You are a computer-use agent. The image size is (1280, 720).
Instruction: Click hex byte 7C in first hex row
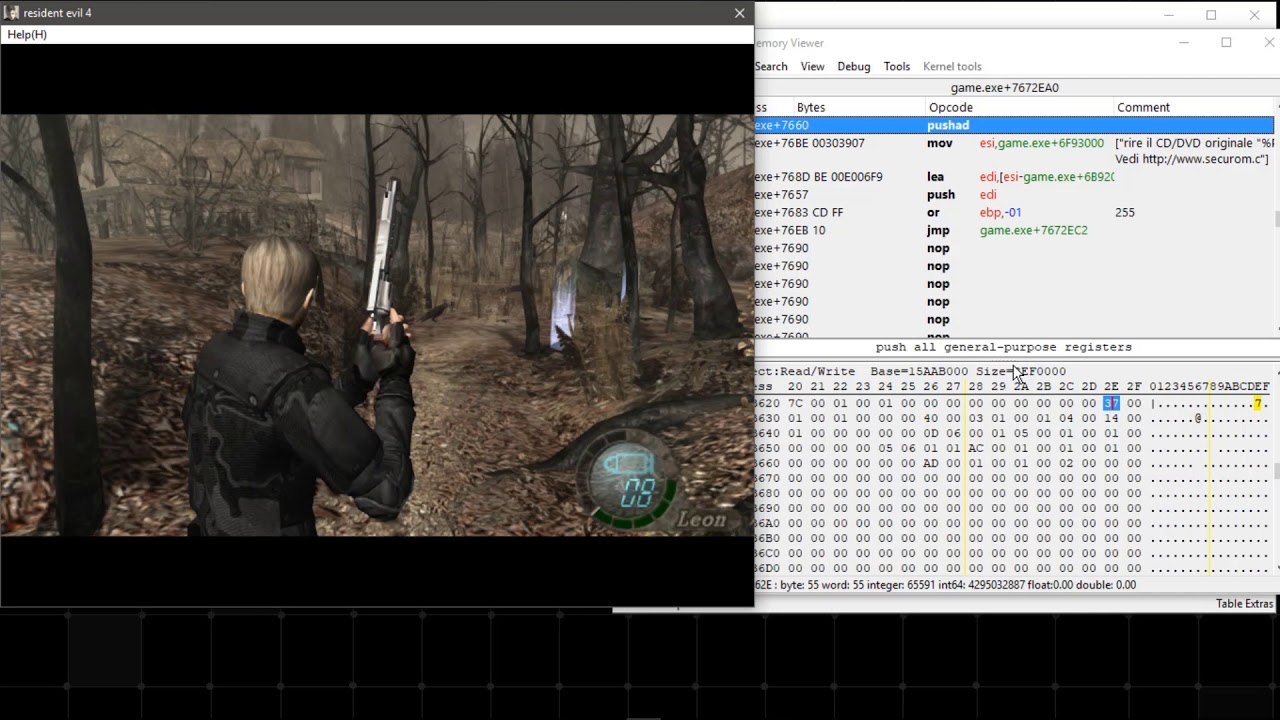coord(795,404)
